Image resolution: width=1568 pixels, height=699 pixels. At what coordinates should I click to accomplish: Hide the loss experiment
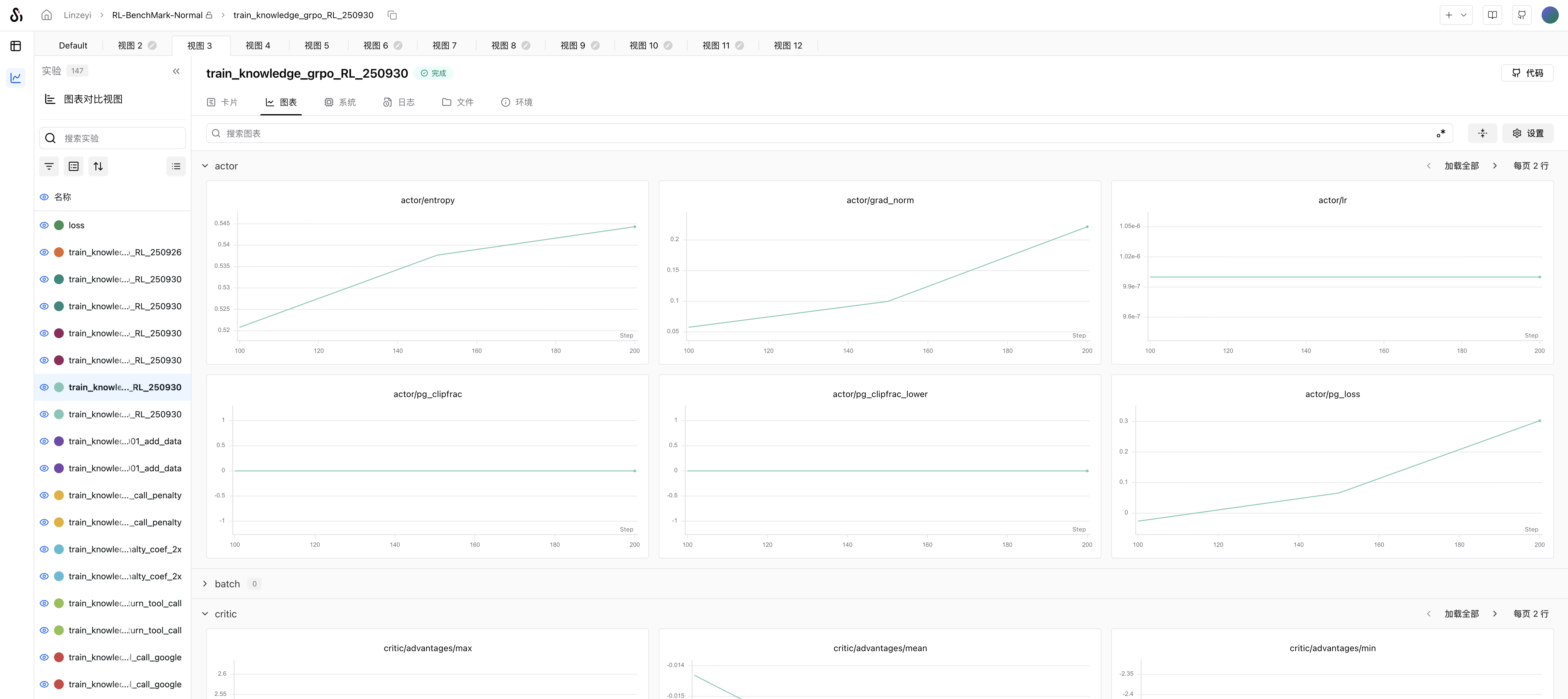pos(44,225)
